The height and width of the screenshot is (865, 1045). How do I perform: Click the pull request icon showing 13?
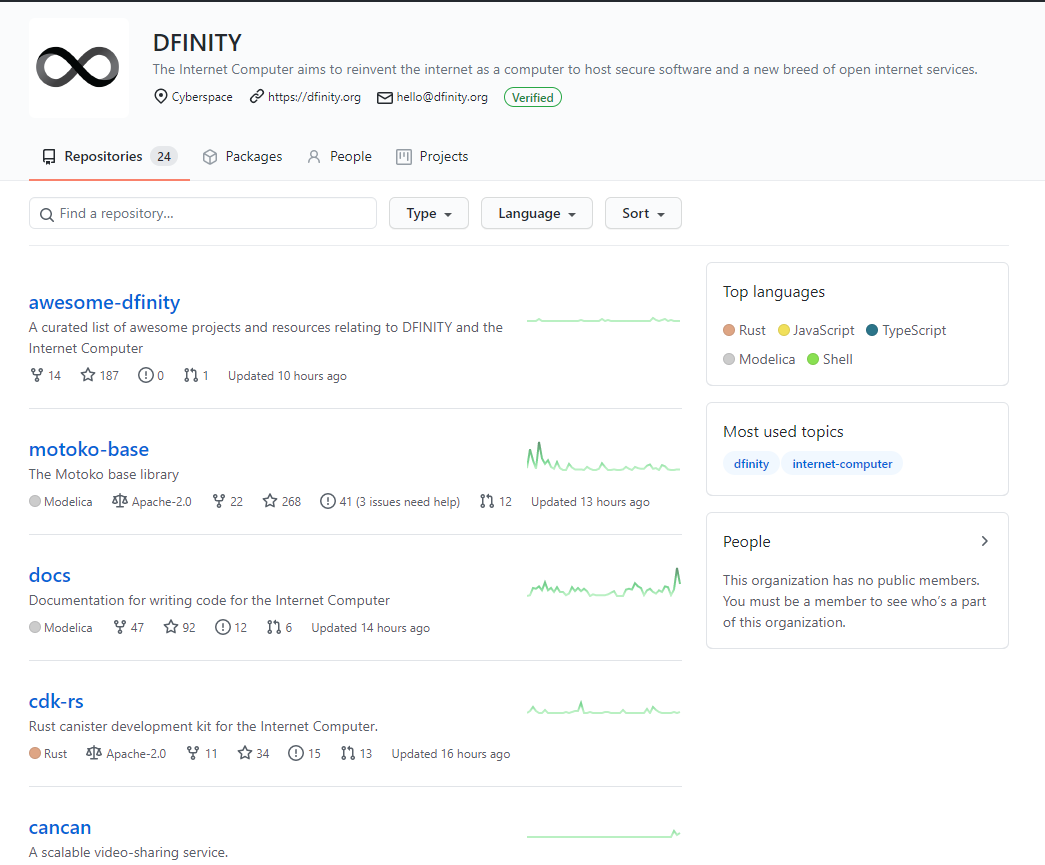[x=348, y=753]
